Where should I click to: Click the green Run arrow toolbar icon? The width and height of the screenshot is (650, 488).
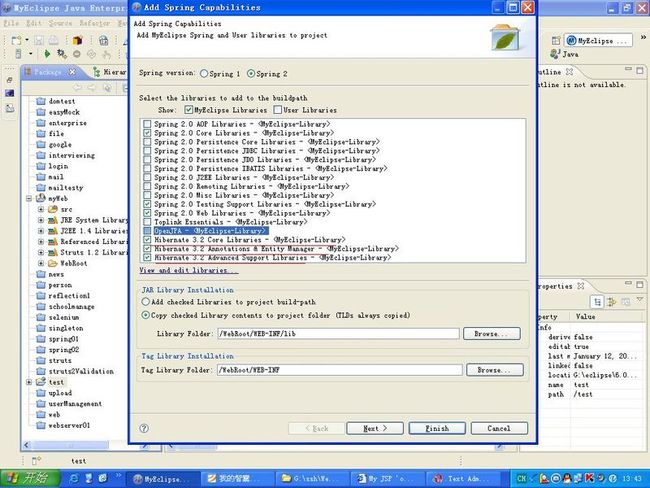(47, 54)
